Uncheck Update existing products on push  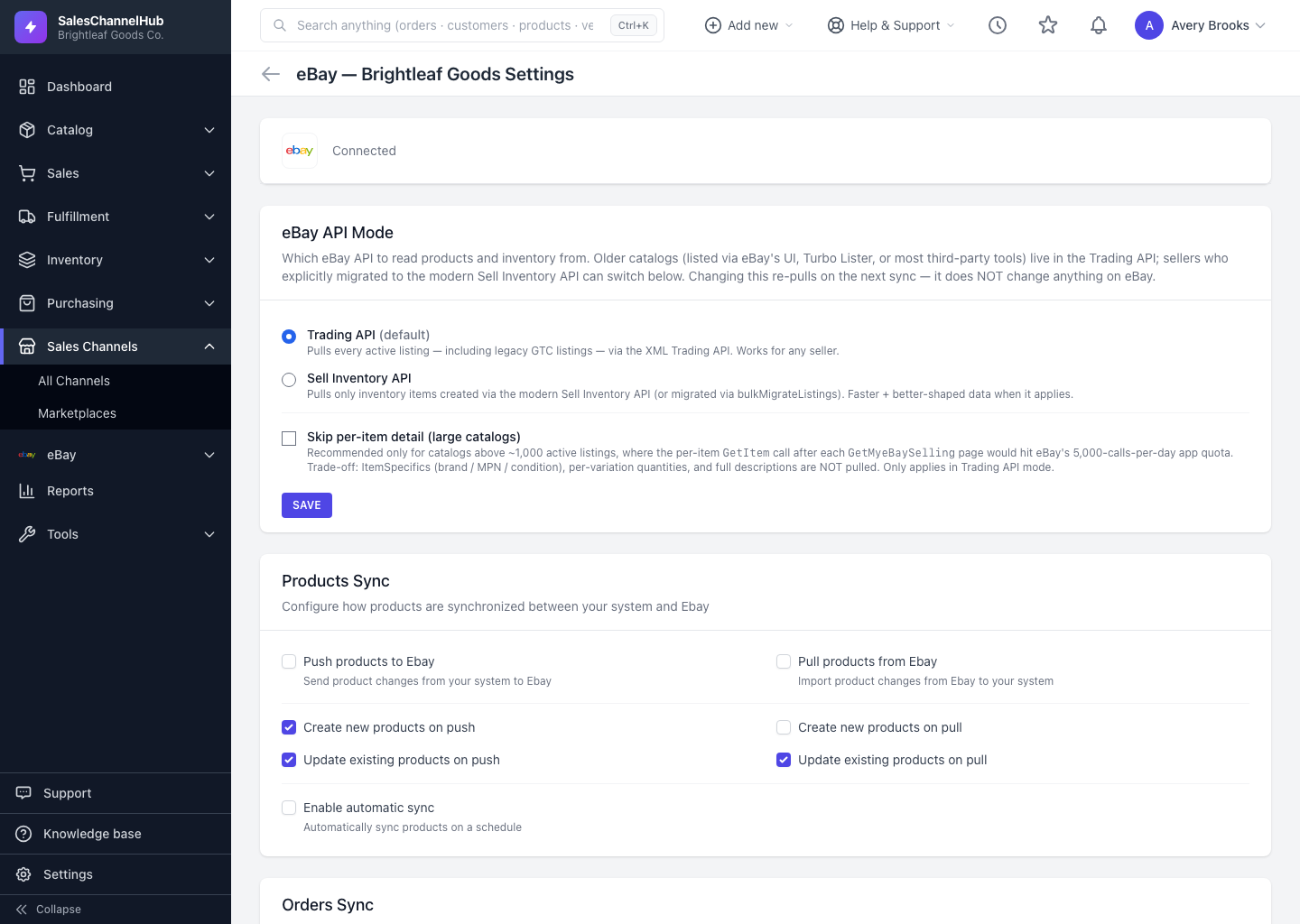(289, 760)
